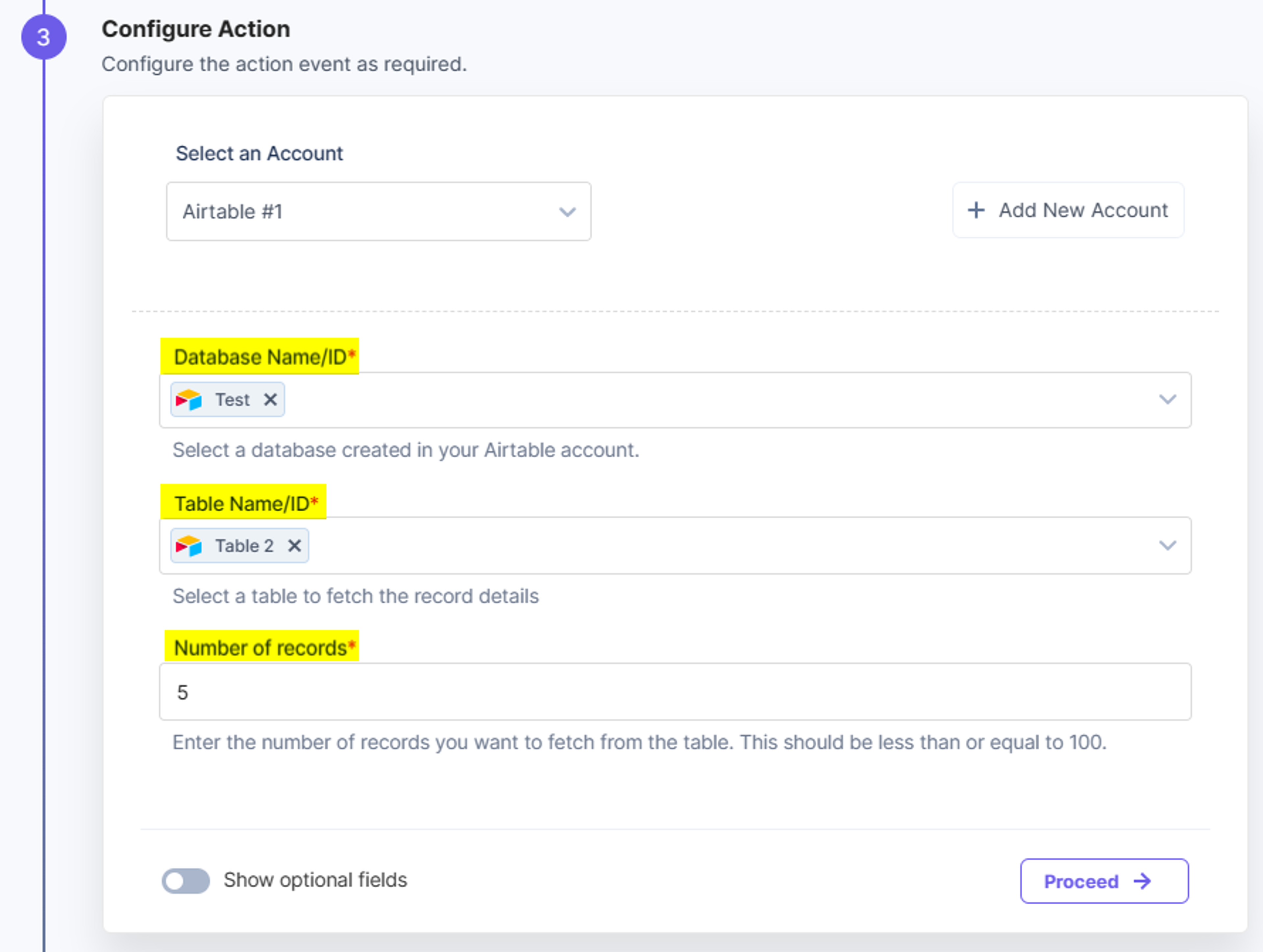Click the step 3 circle badge

pos(44,37)
